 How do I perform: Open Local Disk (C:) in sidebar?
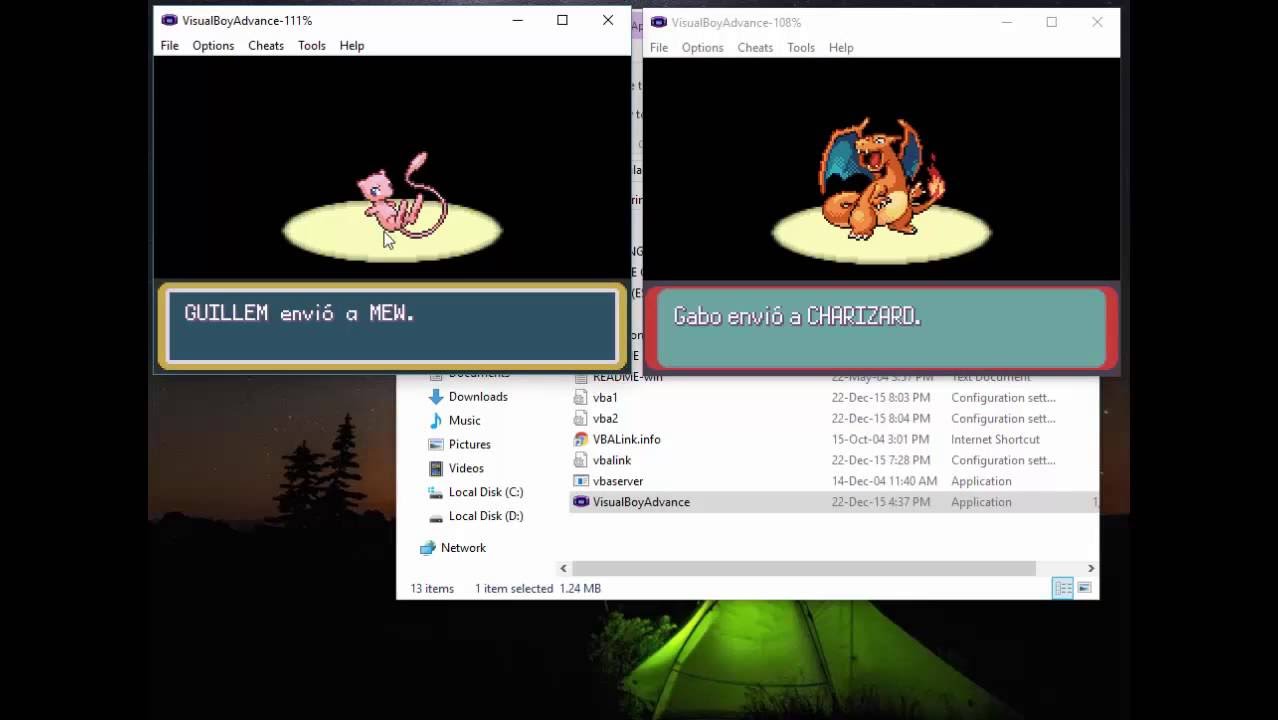(x=486, y=492)
